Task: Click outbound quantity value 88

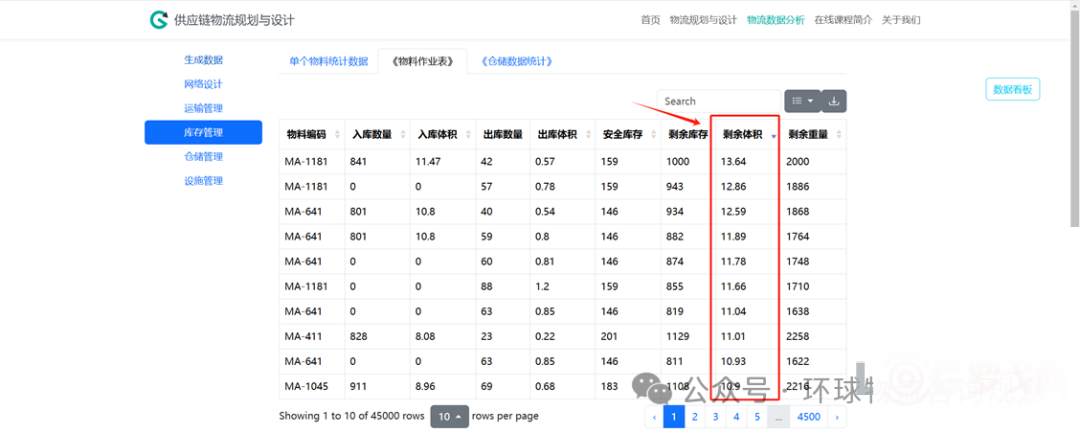Action: [487, 286]
